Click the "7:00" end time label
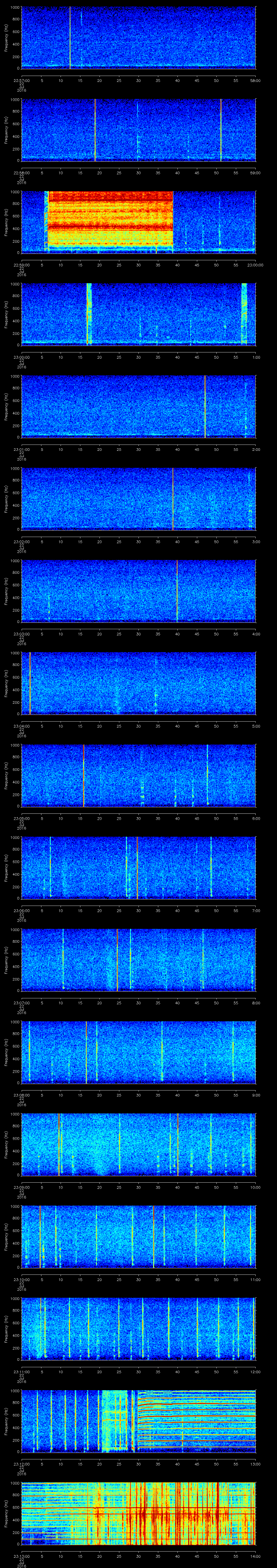 click(256, 910)
